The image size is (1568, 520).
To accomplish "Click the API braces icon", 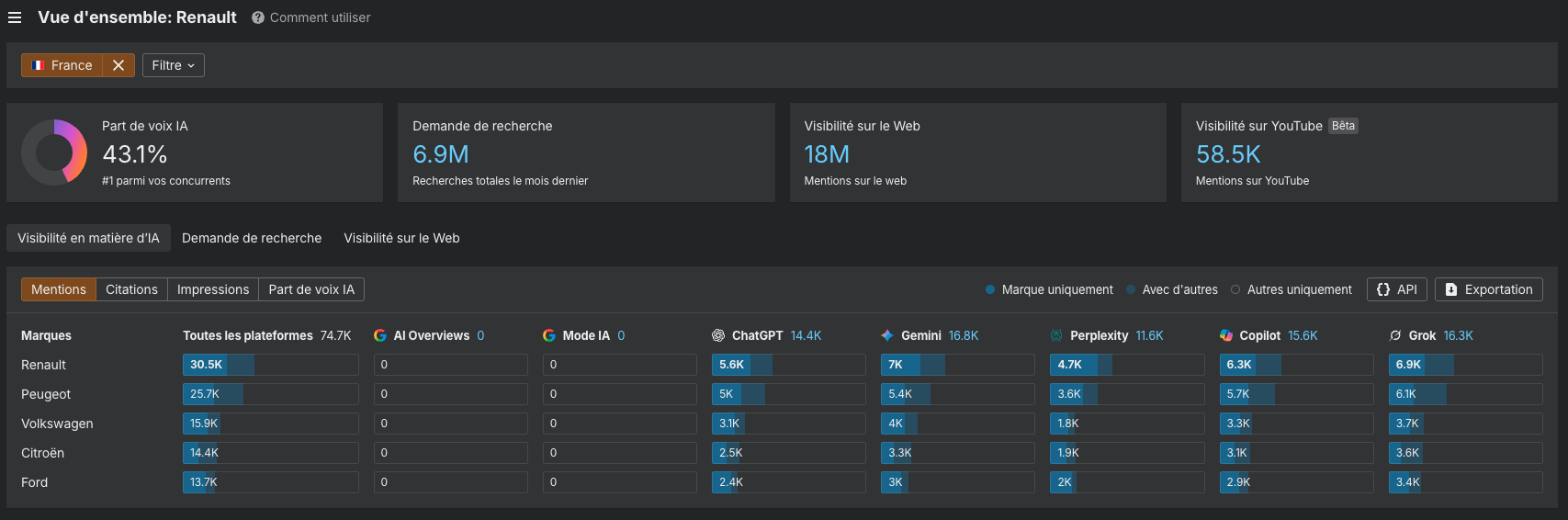I will [x=1383, y=289].
